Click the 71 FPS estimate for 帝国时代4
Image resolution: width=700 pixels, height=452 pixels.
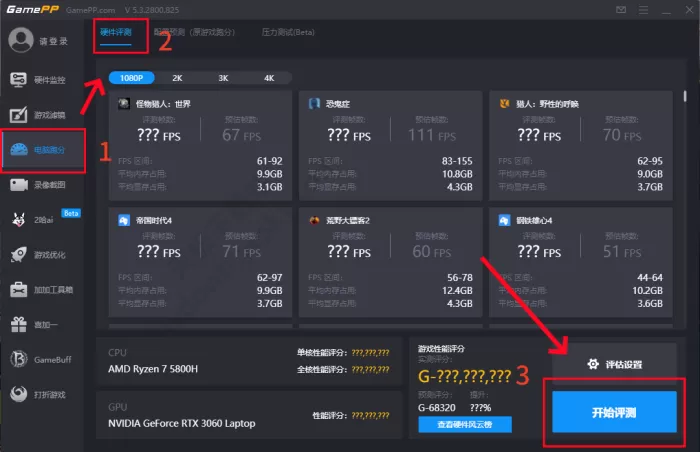[242, 251]
